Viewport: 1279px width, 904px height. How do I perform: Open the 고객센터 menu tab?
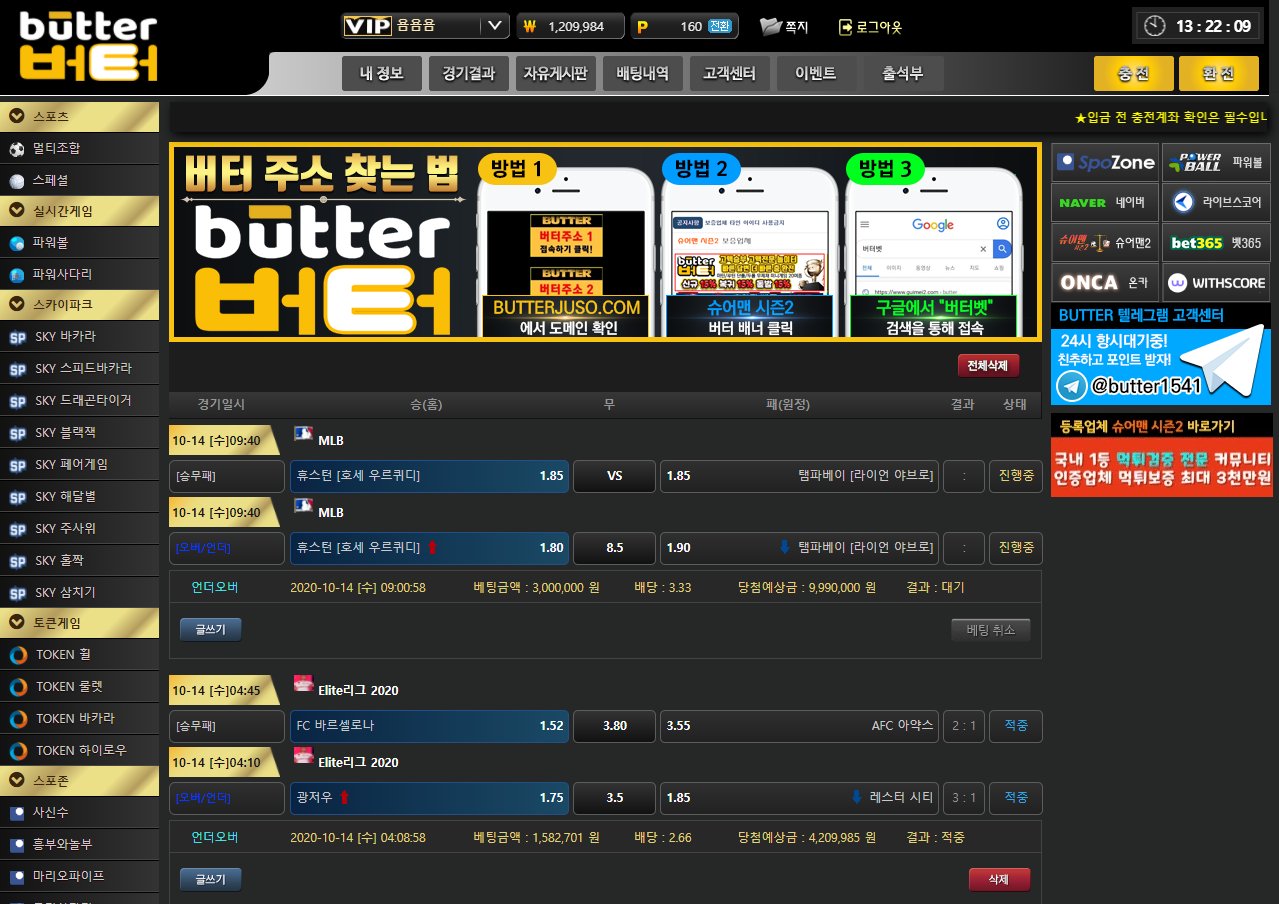(x=729, y=73)
